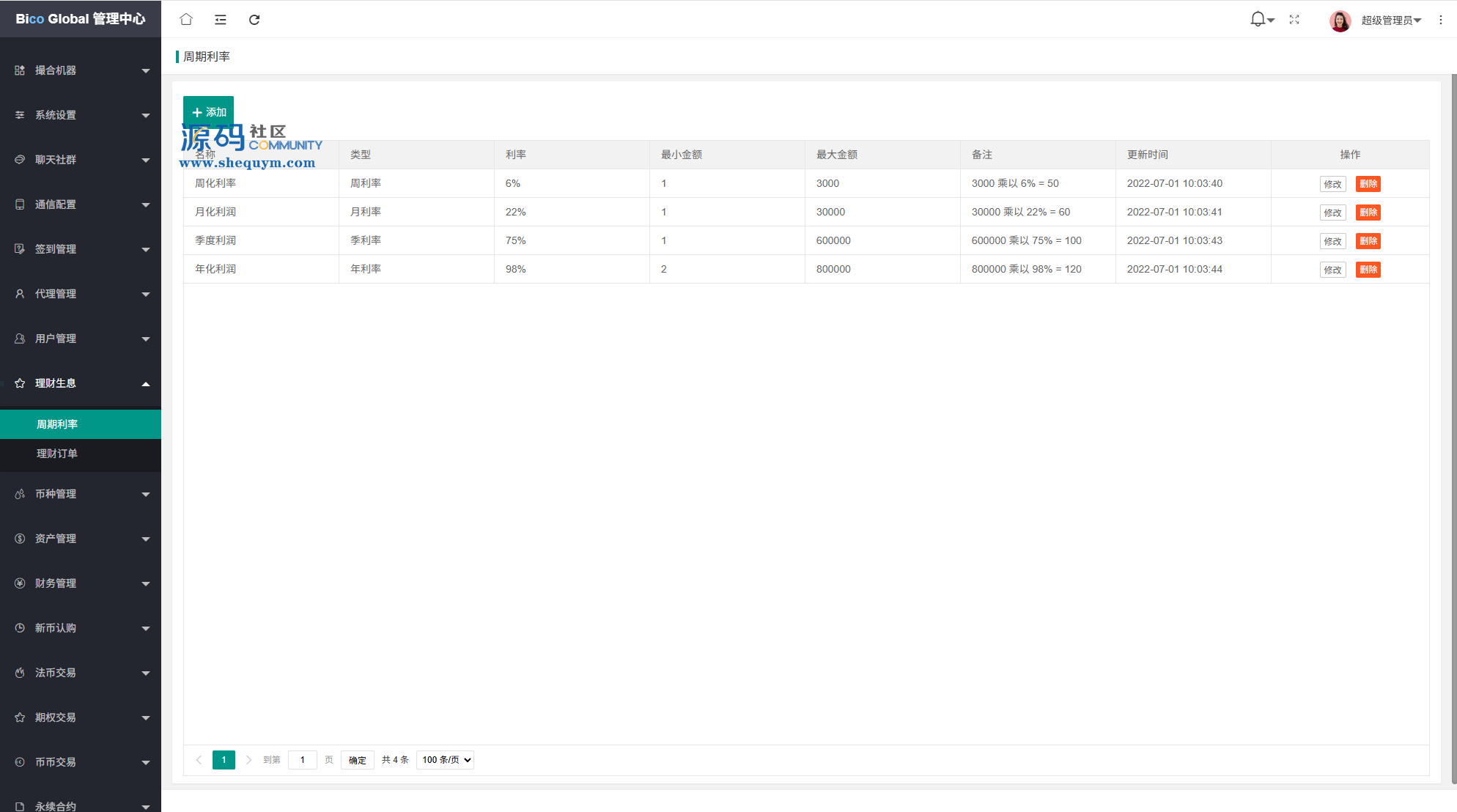Open the notification bell
This screenshot has width=1457, height=812.
point(1258,20)
